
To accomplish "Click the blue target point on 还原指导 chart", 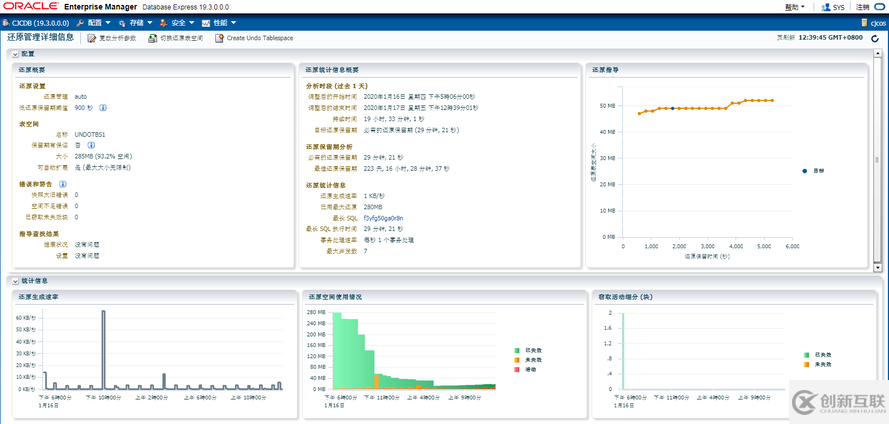I will 672,108.
